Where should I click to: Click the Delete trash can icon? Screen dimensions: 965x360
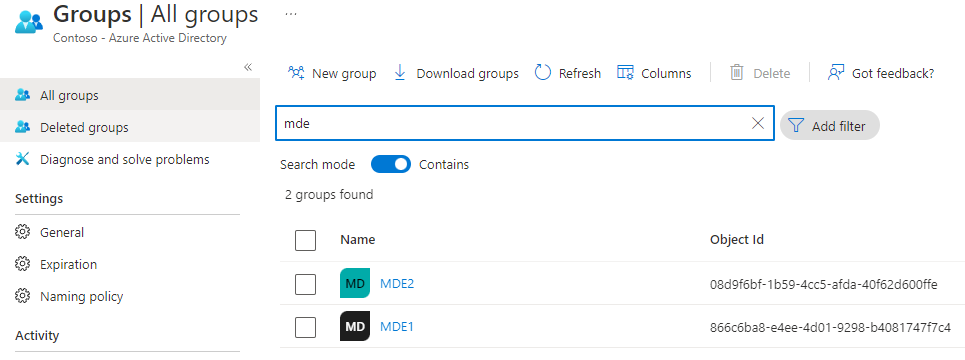[737, 73]
